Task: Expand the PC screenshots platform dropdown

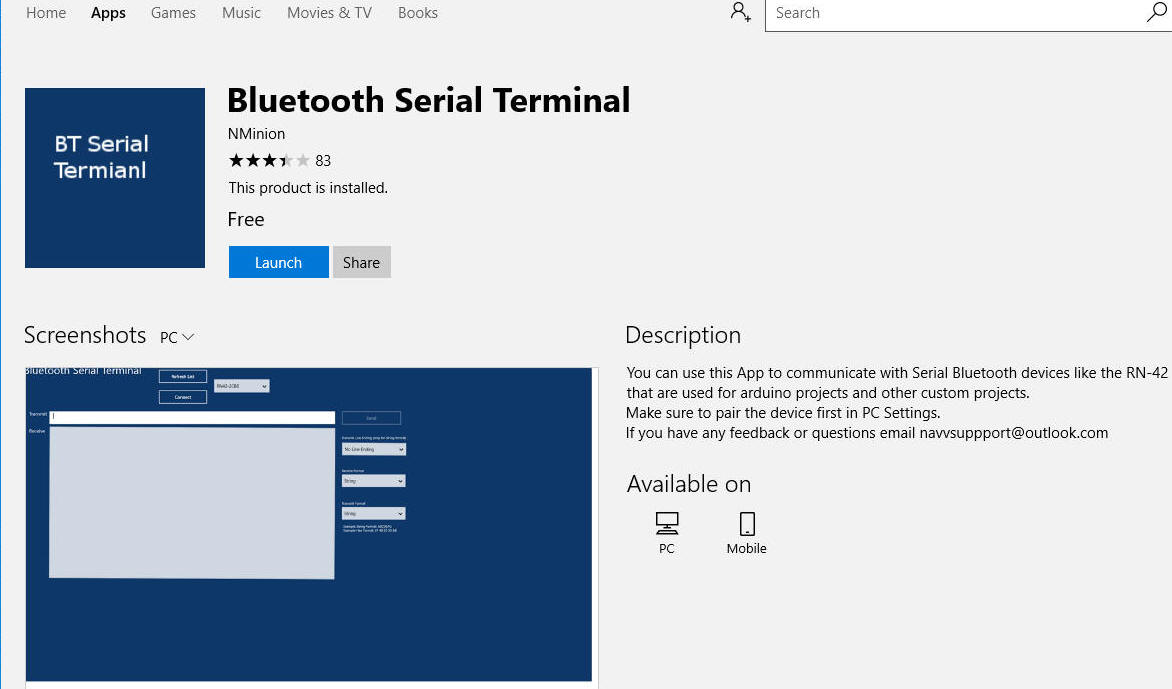Action: (177, 338)
